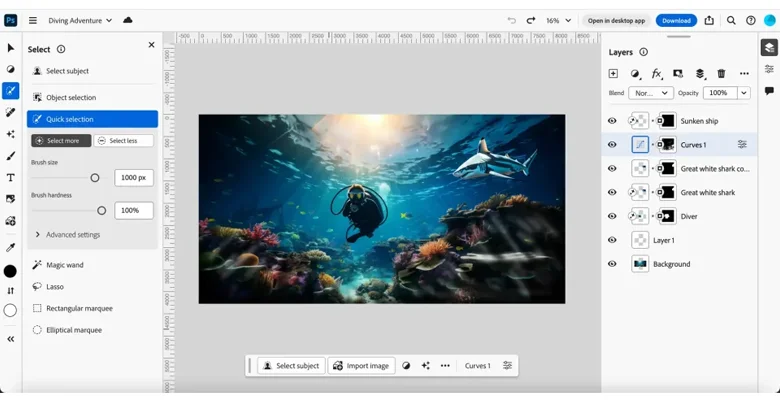Choose the Magic wand tool

[x=58, y=265]
